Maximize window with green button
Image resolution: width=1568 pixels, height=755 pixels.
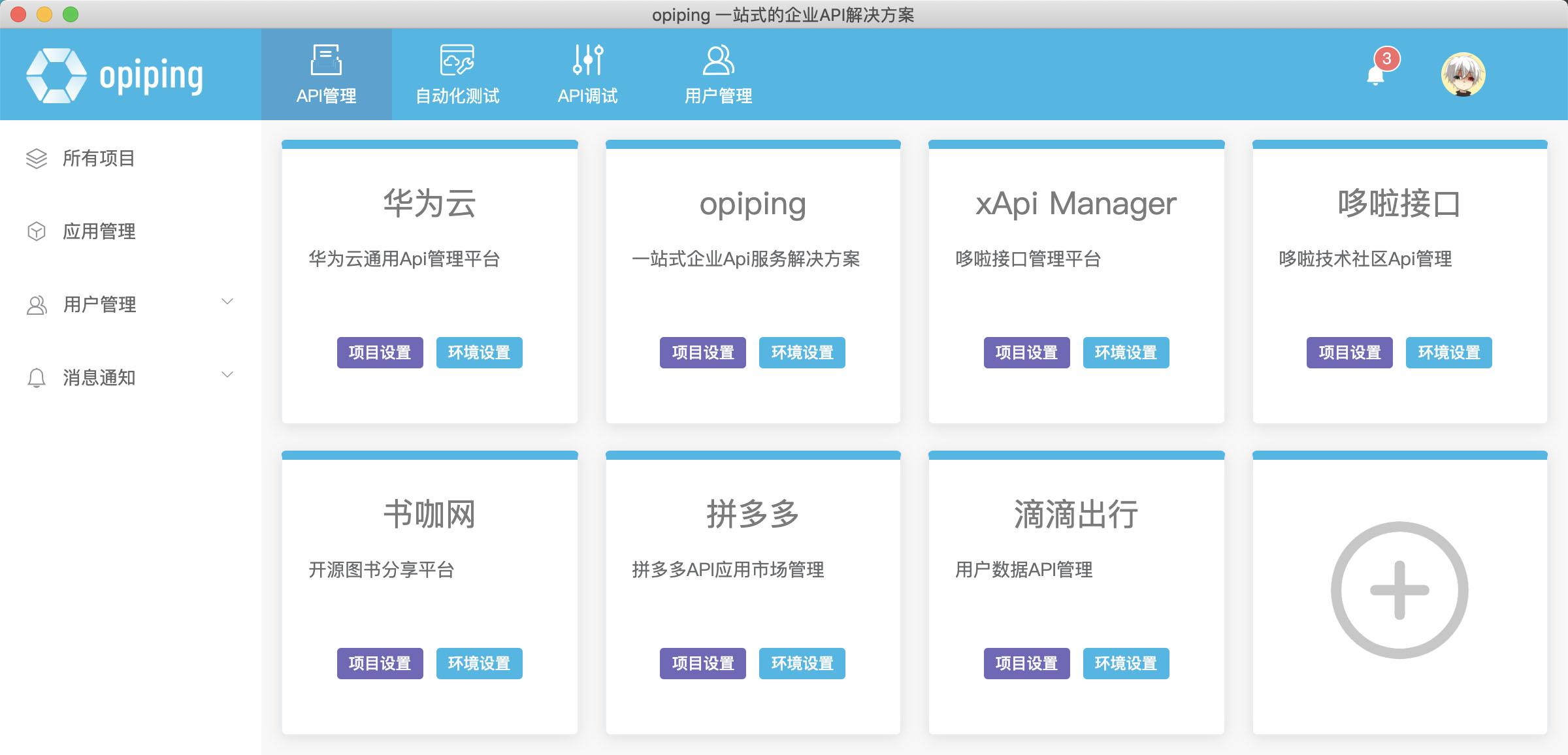[71, 14]
